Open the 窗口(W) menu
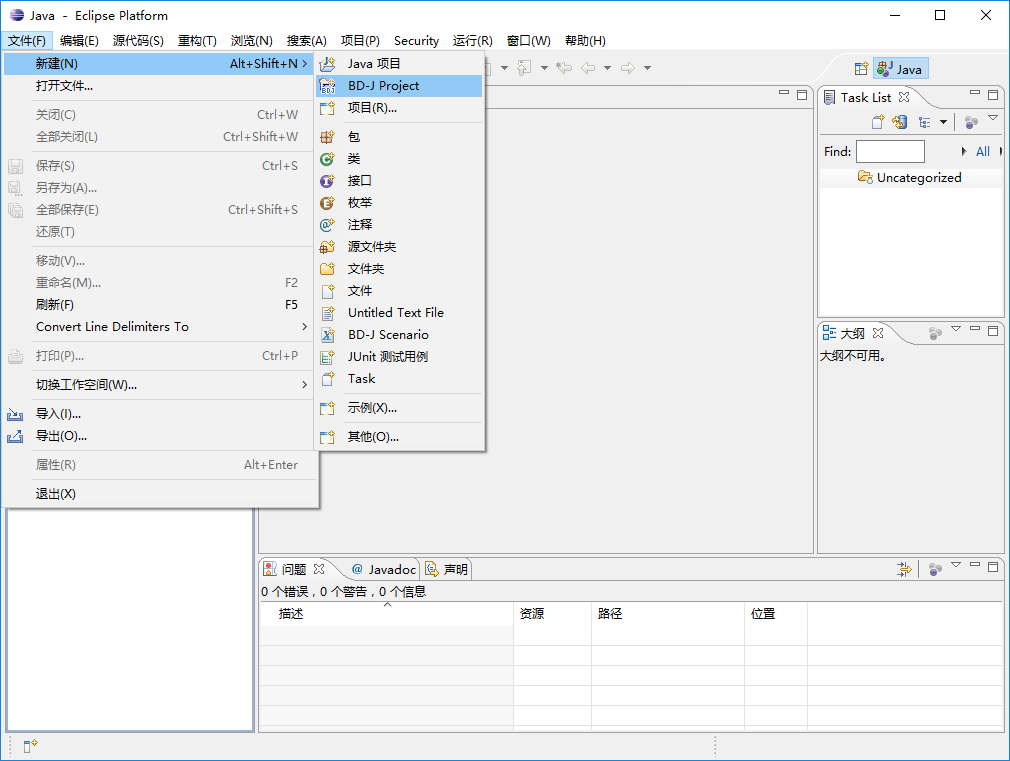Viewport: 1010px width, 761px height. point(528,41)
